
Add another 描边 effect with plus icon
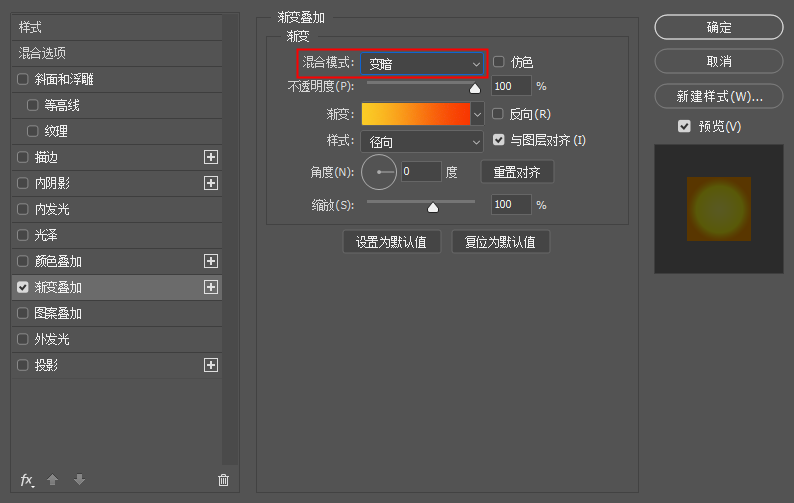pyautogui.click(x=211, y=157)
